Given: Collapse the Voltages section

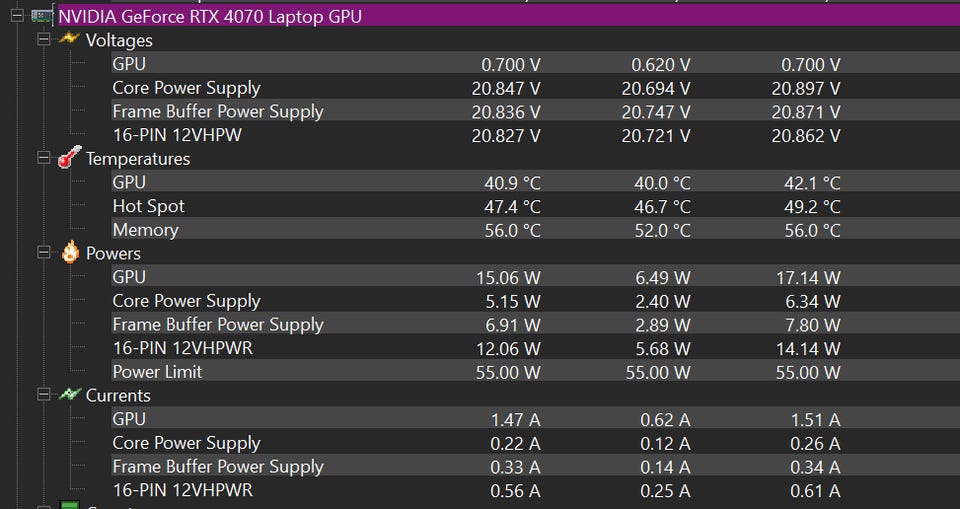Looking at the screenshot, I should (x=43, y=40).
